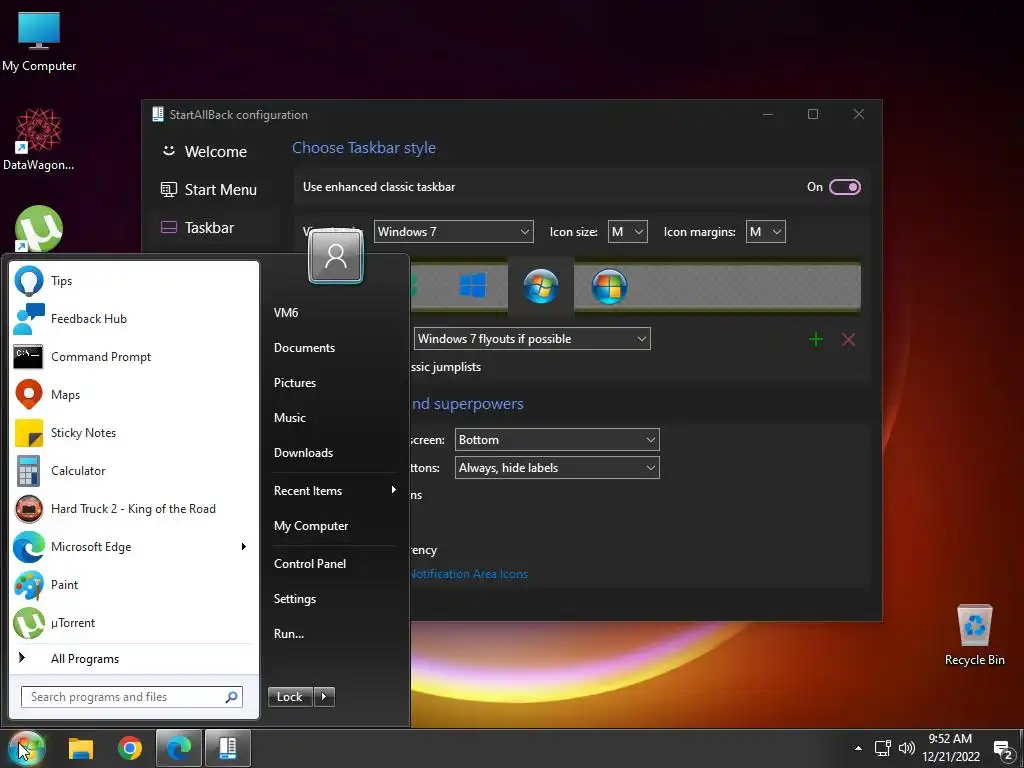The height and width of the screenshot is (768, 1024).
Task: Expand Microsoft Edge jumplist arrow in start menu
Action: click(x=244, y=547)
